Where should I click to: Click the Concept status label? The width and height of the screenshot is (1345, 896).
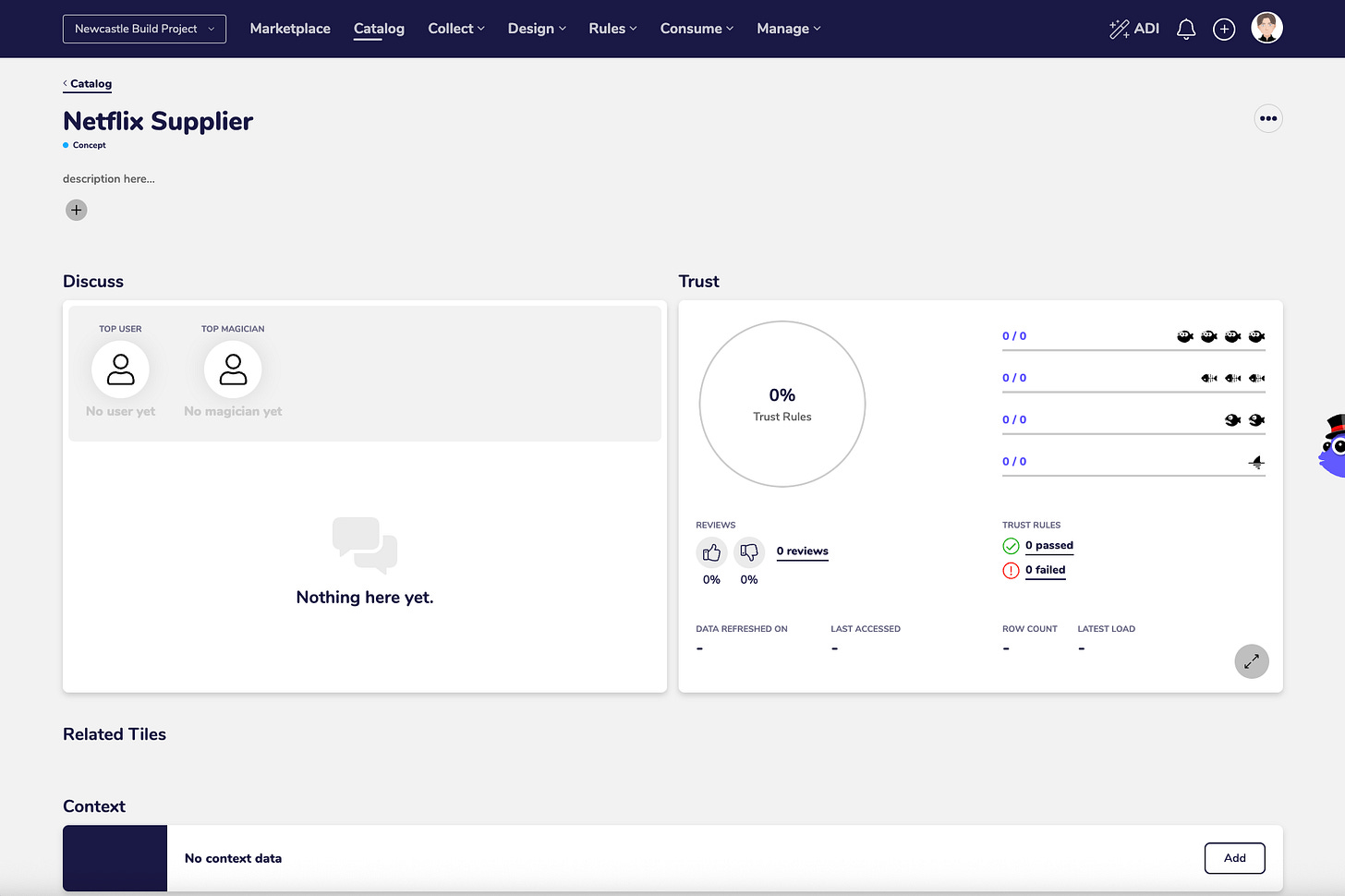pyautogui.click(x=89, y=145)
